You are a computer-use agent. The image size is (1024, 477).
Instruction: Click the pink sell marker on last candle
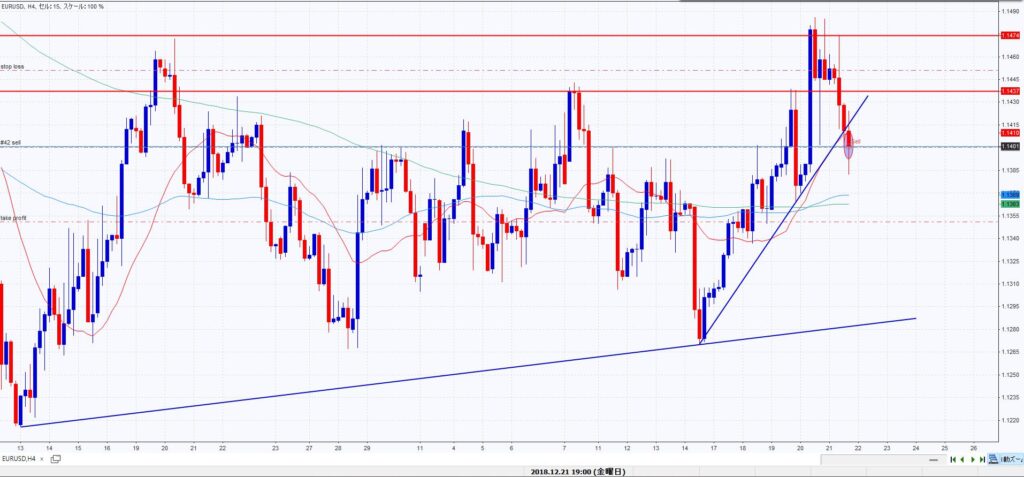point(850,150)
